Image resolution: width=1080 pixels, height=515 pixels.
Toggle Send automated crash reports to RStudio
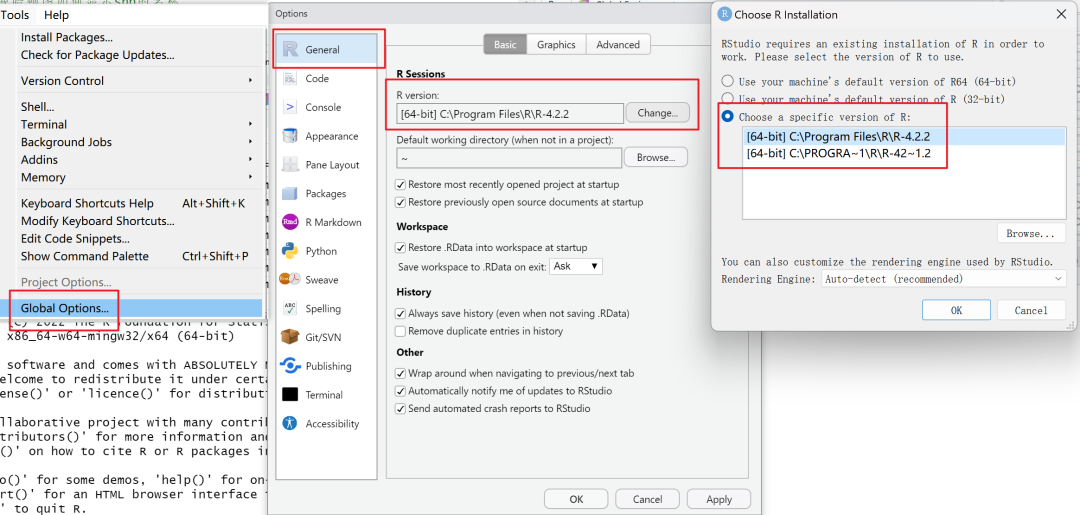tap(400, 409)
